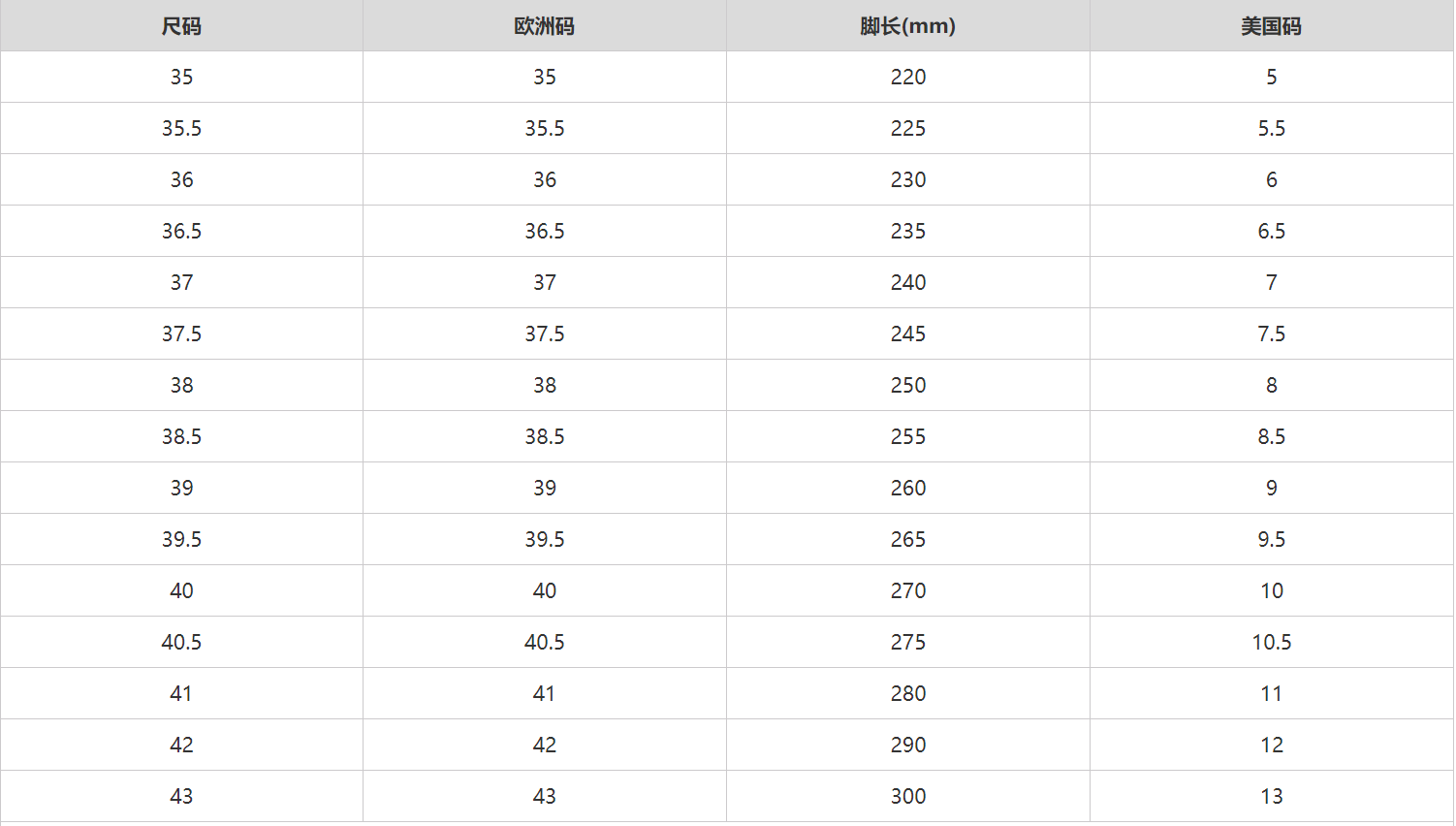Click the 欧洲码 column header
The height and width of the screenshot is (826, 1456).
[x=544, y=26]
